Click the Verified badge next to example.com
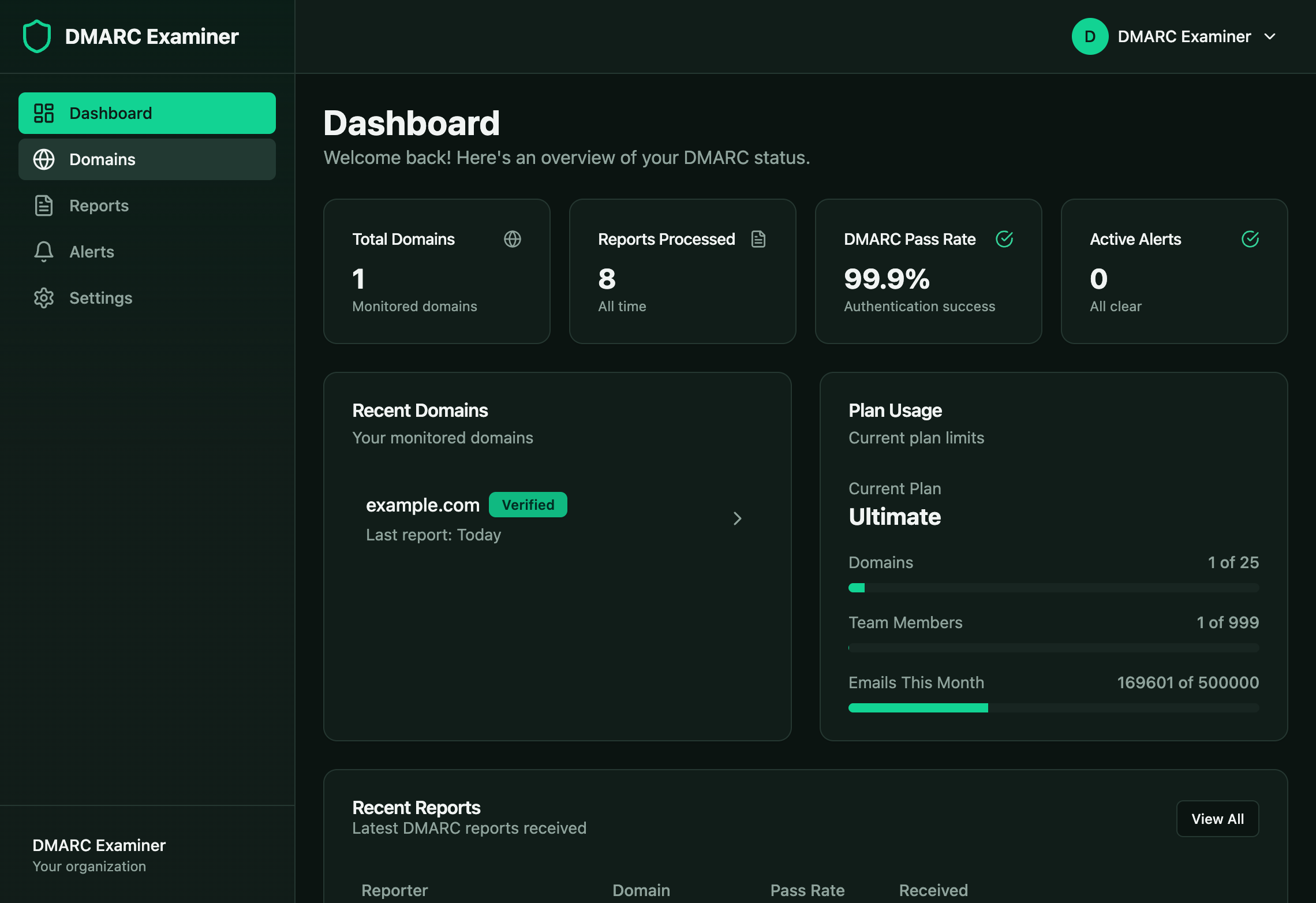Image resolution: width=1316 pixels, height=903 pixels. (528, 504)
